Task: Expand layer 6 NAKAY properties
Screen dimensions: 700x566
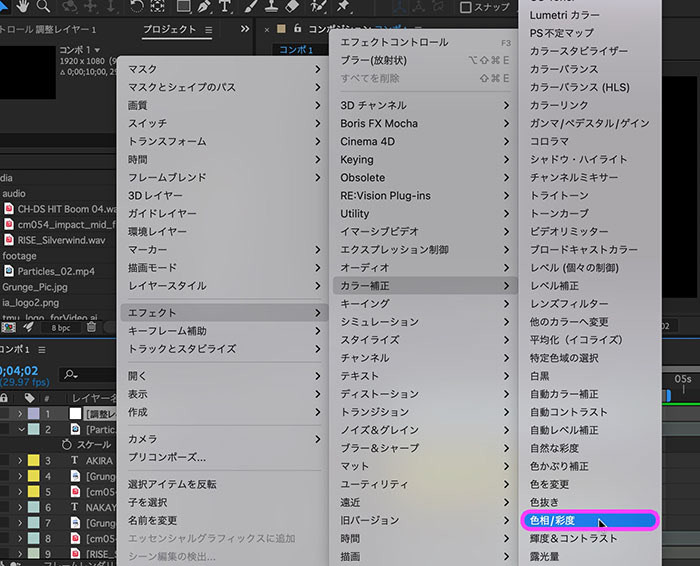Action: click(20, 508)
